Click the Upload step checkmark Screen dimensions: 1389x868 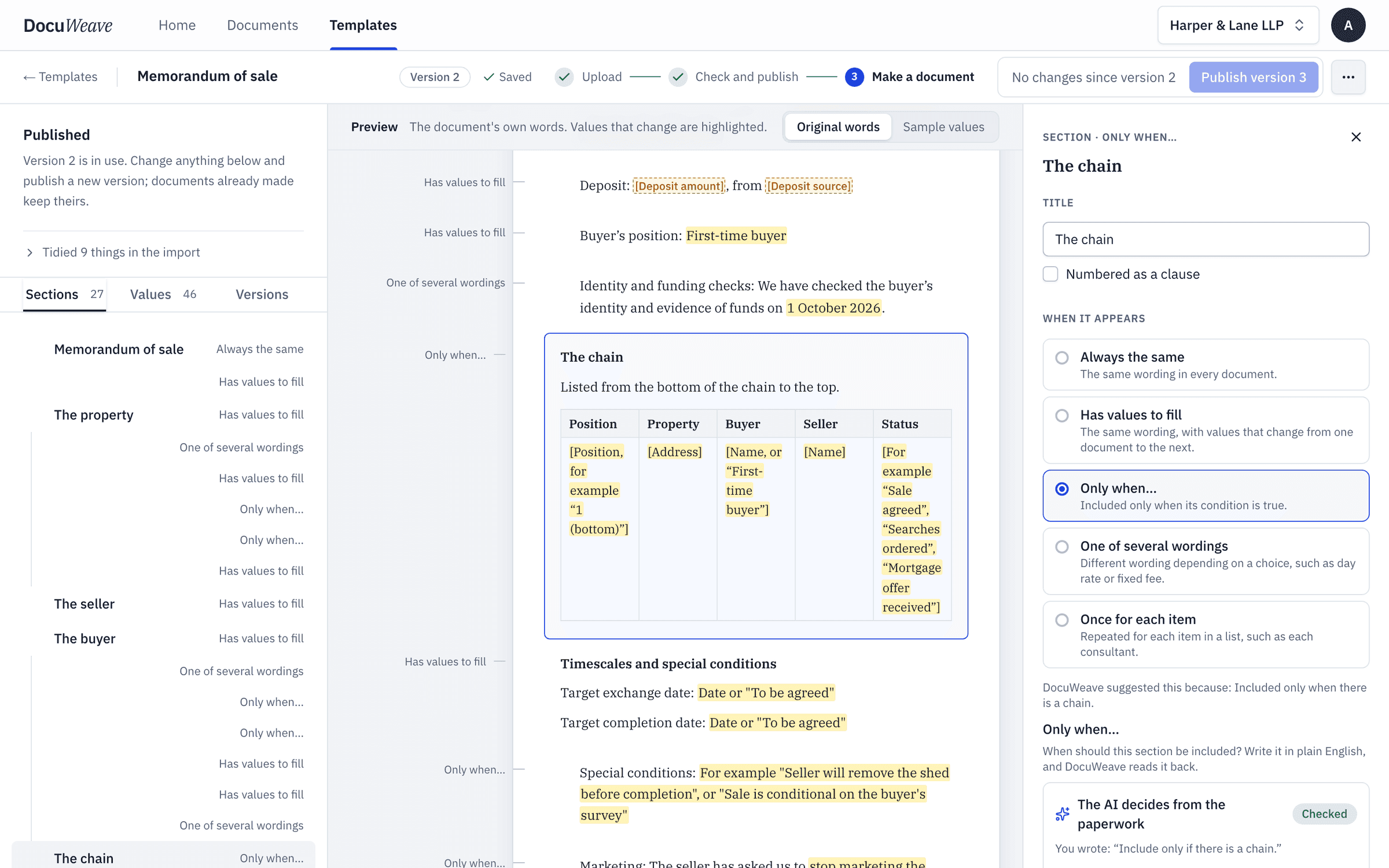click(x=564, y=77)
